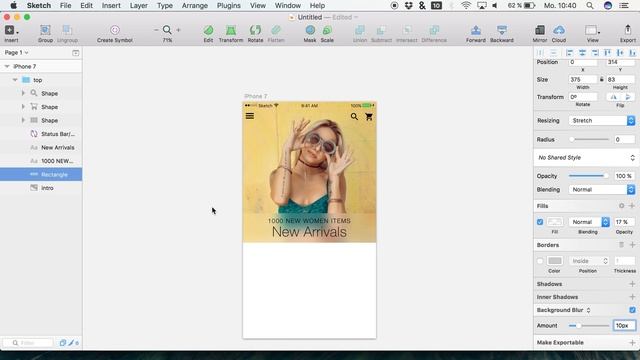Open the File menu
Screen dimensions: 640x360
[x=65, y=6]
